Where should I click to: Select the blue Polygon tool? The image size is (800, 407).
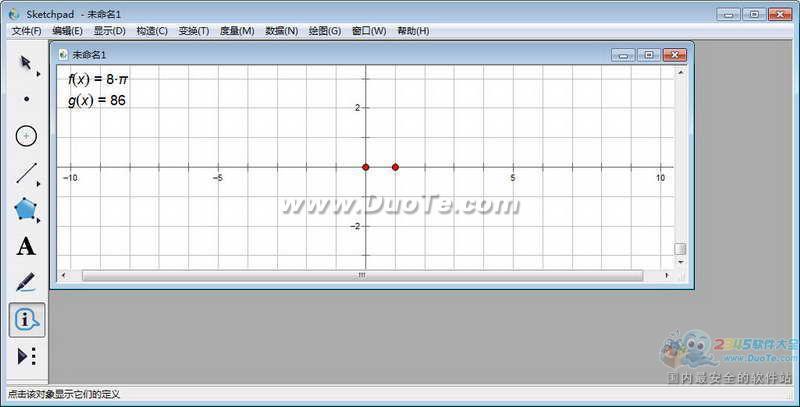(26, 209)
